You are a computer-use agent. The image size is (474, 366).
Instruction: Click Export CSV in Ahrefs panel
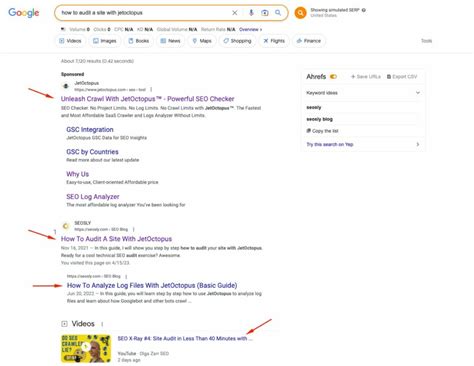(x=402, y=77)
